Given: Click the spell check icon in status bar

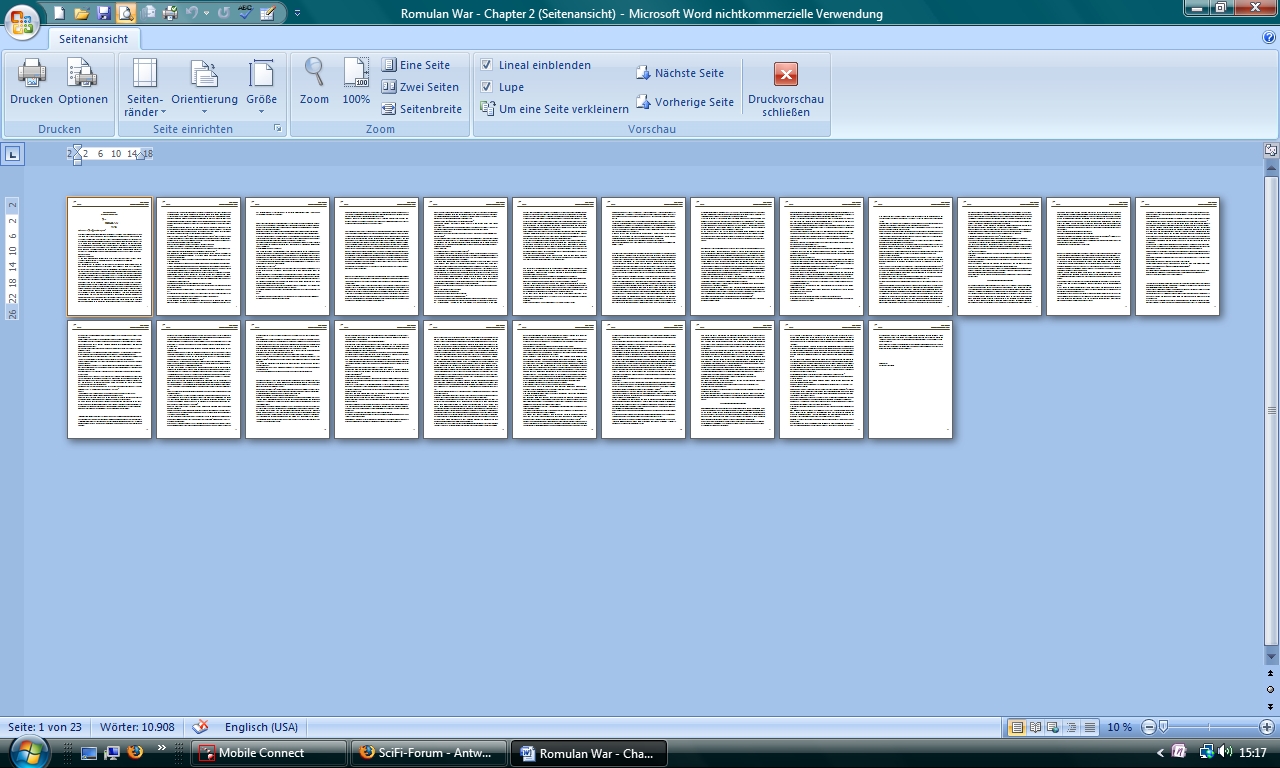Looking at the screenshot, I should click(x=201, y=727).
